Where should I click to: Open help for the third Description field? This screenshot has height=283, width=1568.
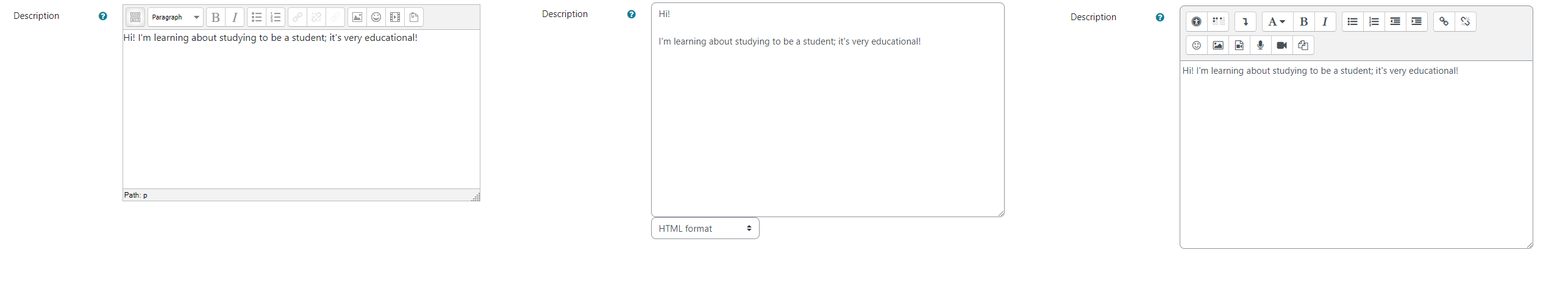click(1160, 18)
